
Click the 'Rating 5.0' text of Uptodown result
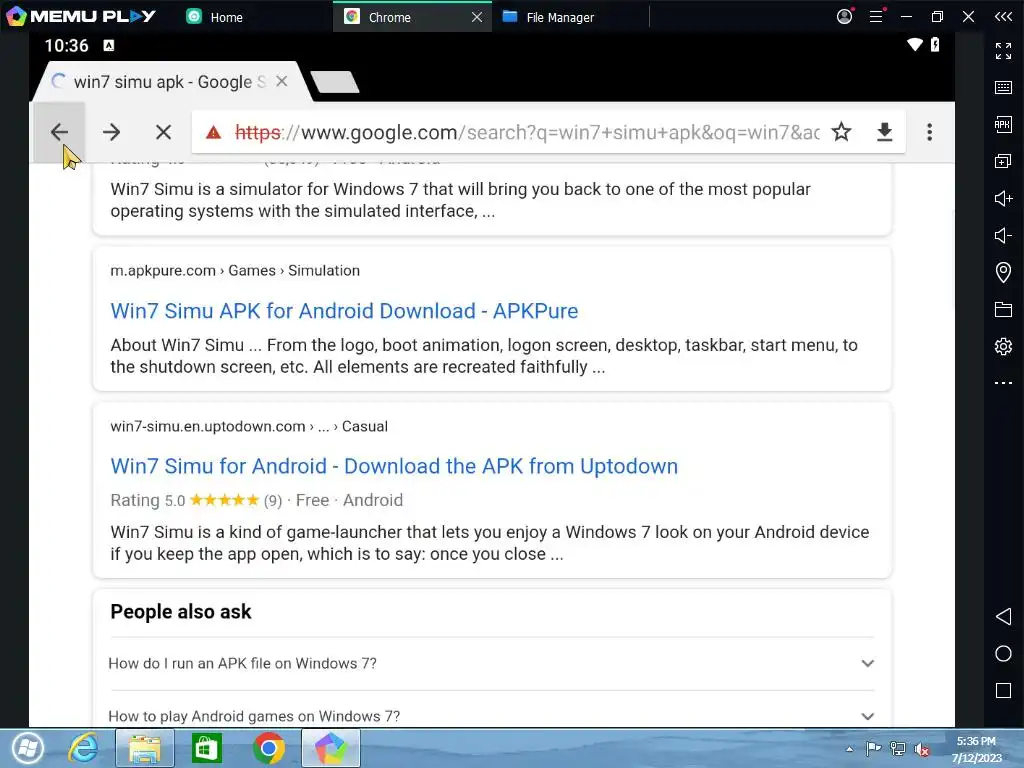pyautogui.click(x=148, y=500)
